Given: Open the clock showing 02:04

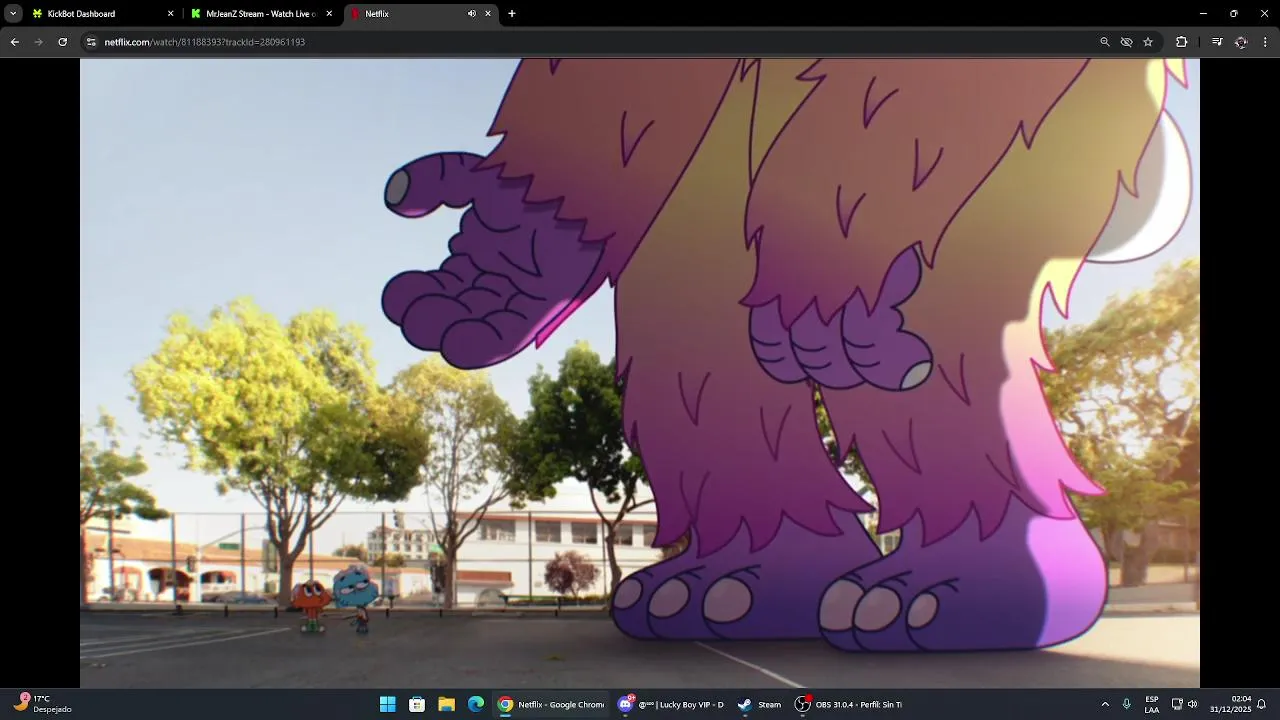Looking at the screenshot, I should click(x=1230, y=704).
